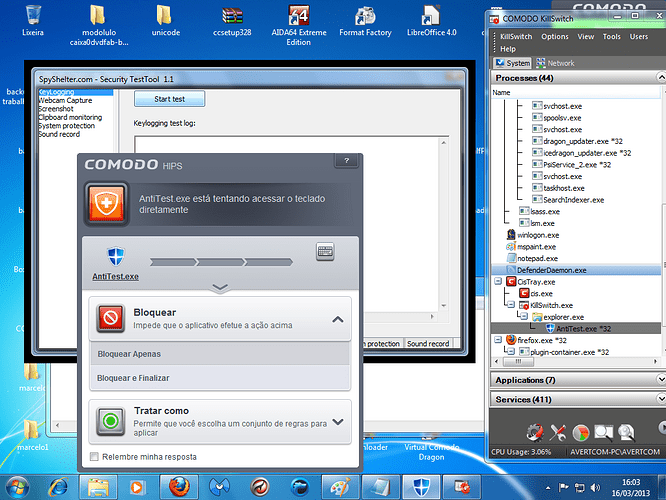Select Webcam Capture in SpyShelter test list
Screen dimensions: 666x500
(x=65, y=100)
